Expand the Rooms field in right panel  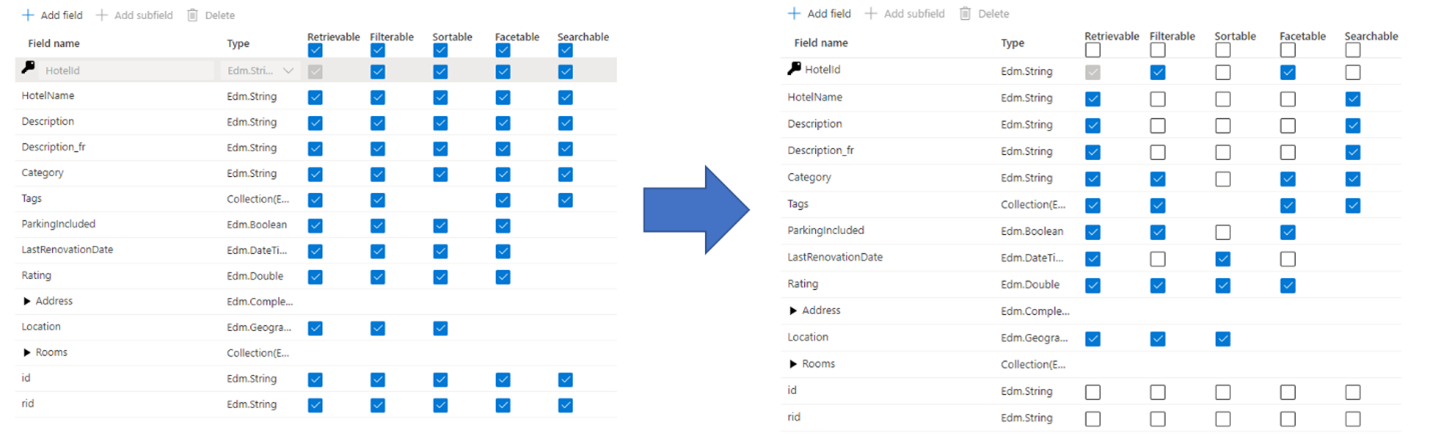(x=794, y=364)
